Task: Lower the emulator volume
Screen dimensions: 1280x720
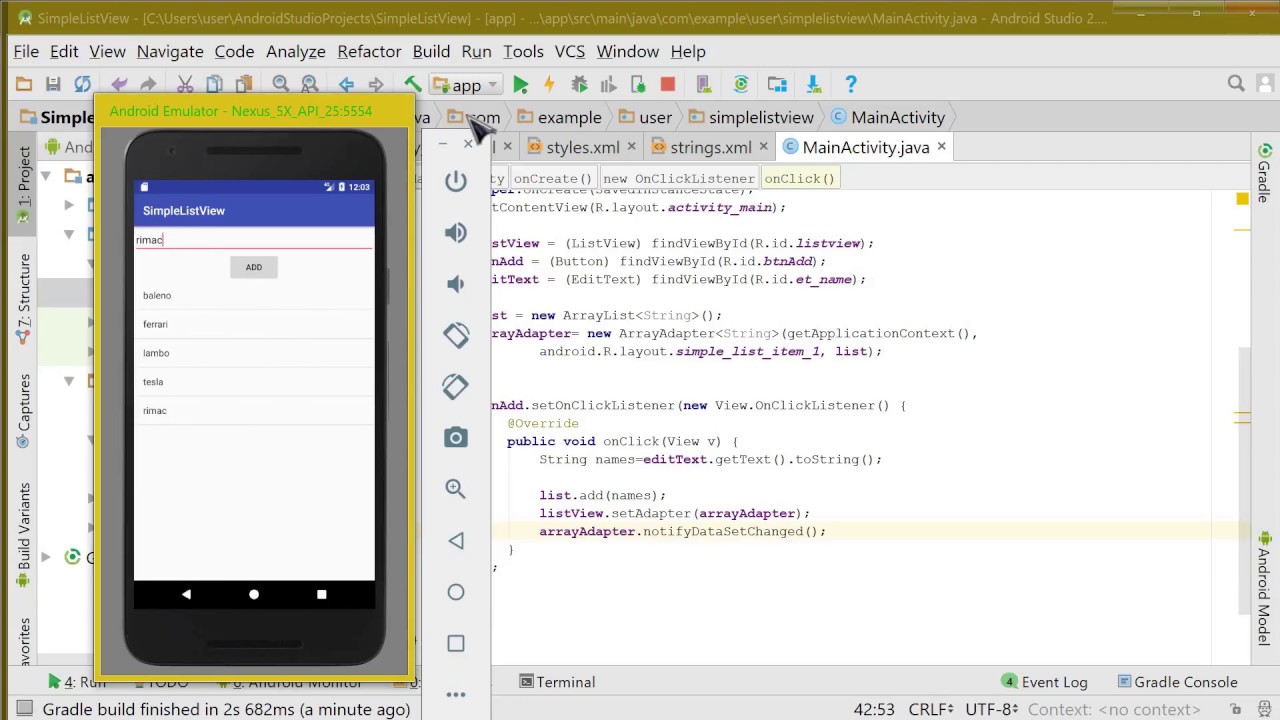Action: pyautogui.click(x=456, y=284)
